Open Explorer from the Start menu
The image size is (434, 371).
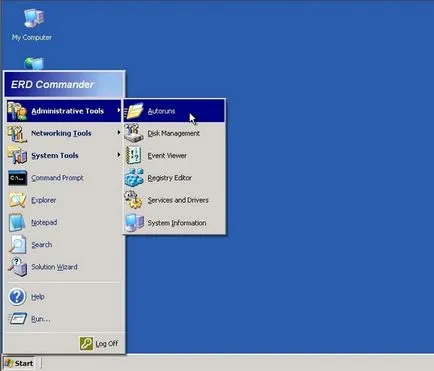[x=64, y=200]
